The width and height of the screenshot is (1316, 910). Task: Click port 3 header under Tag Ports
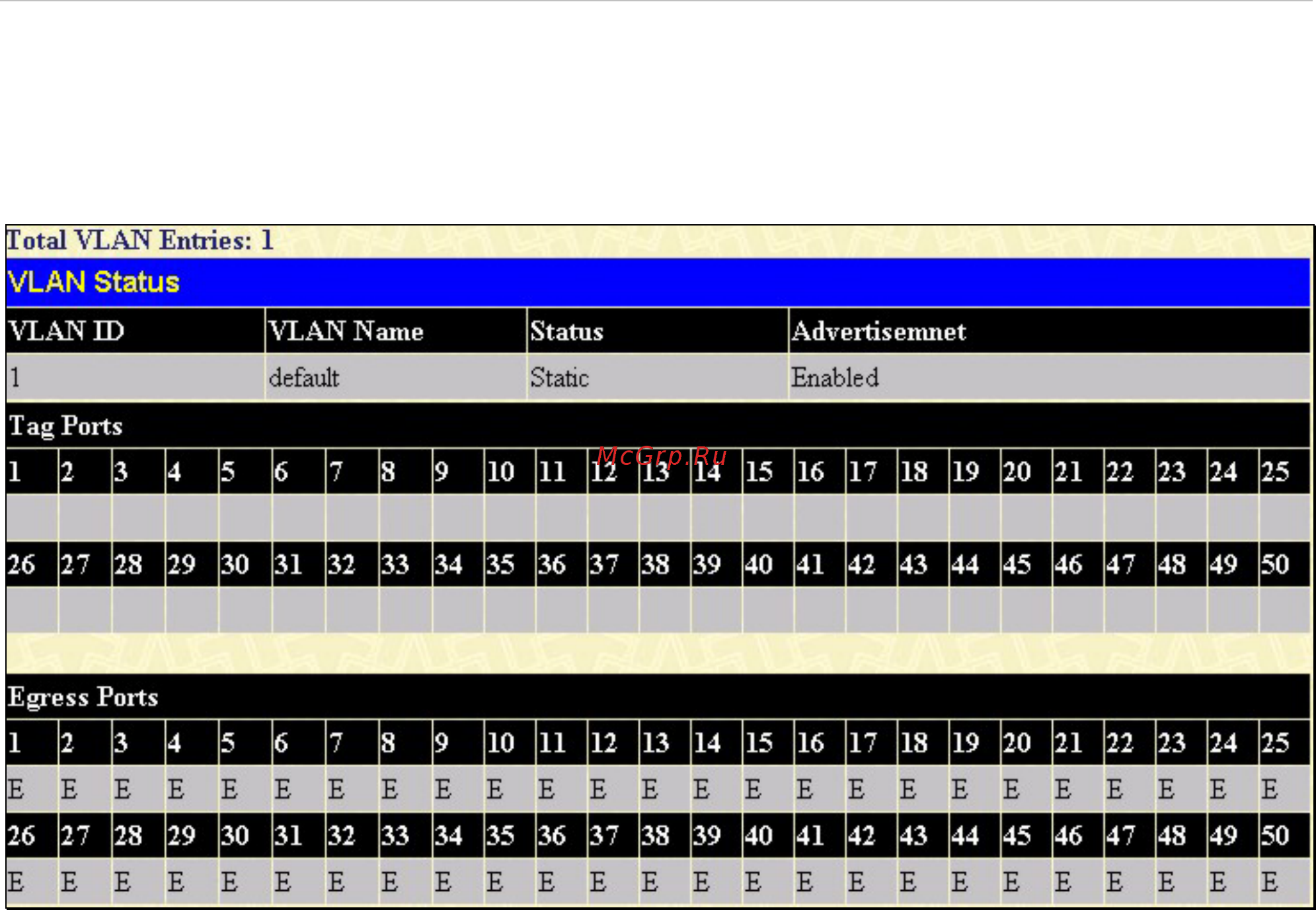[138, 472]
